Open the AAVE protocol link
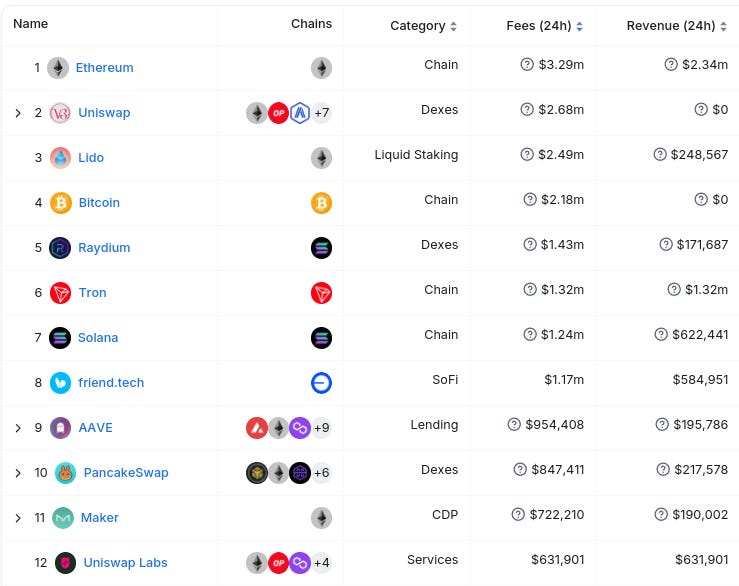 pos(96,428)
